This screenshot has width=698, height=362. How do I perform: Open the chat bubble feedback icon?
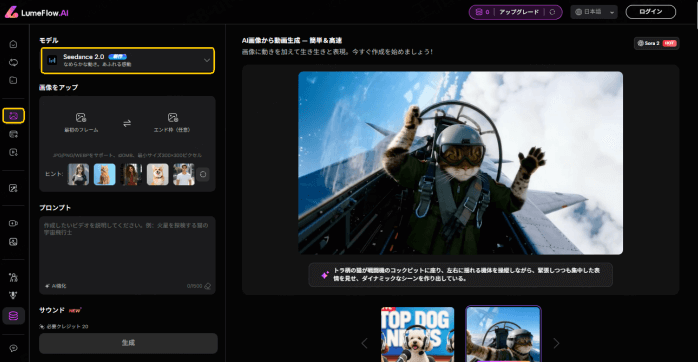click(x=13, y=348)
